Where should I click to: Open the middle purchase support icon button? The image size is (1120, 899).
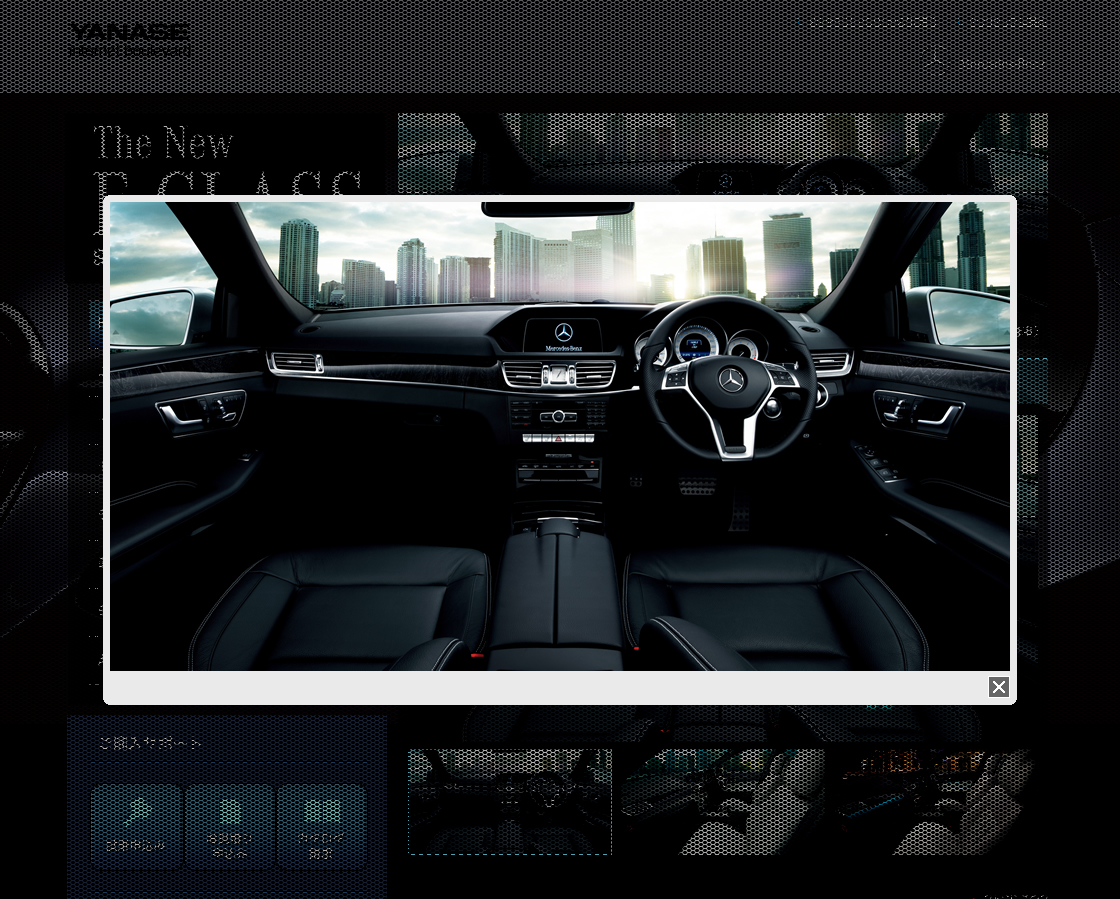click(x=229, y=826)
